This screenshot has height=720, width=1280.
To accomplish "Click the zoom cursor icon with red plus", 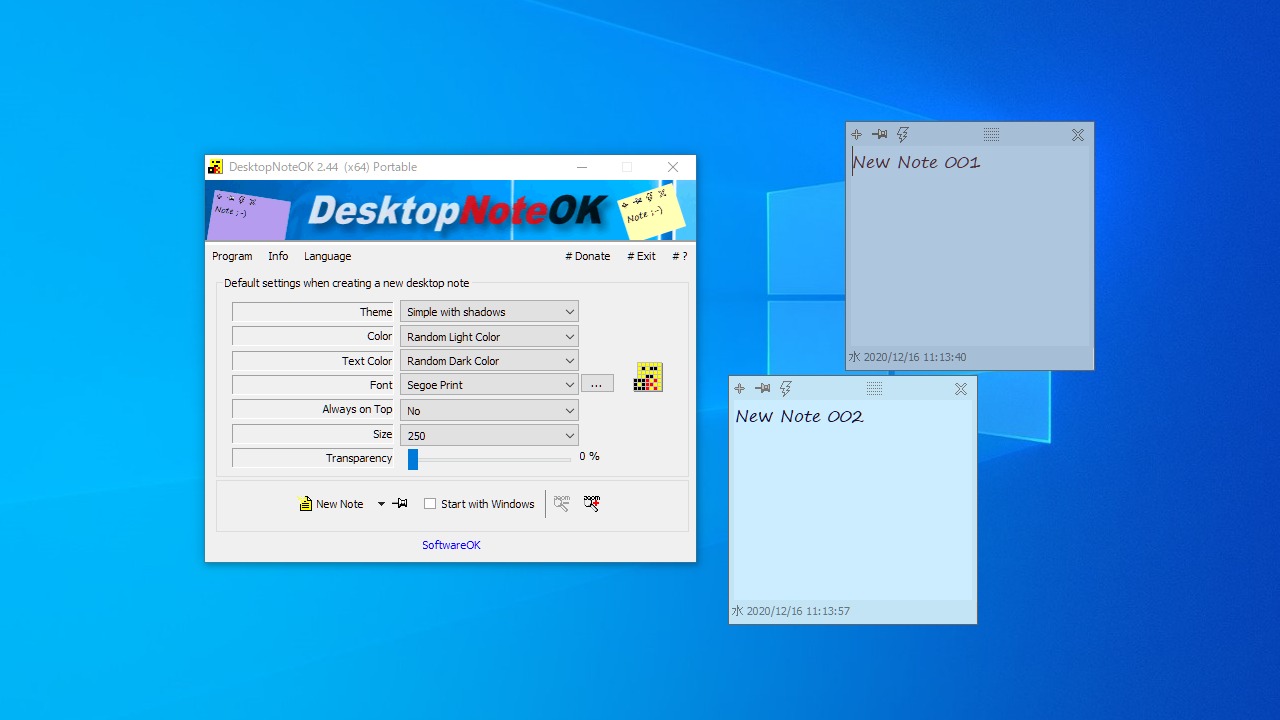I will 592,504.
